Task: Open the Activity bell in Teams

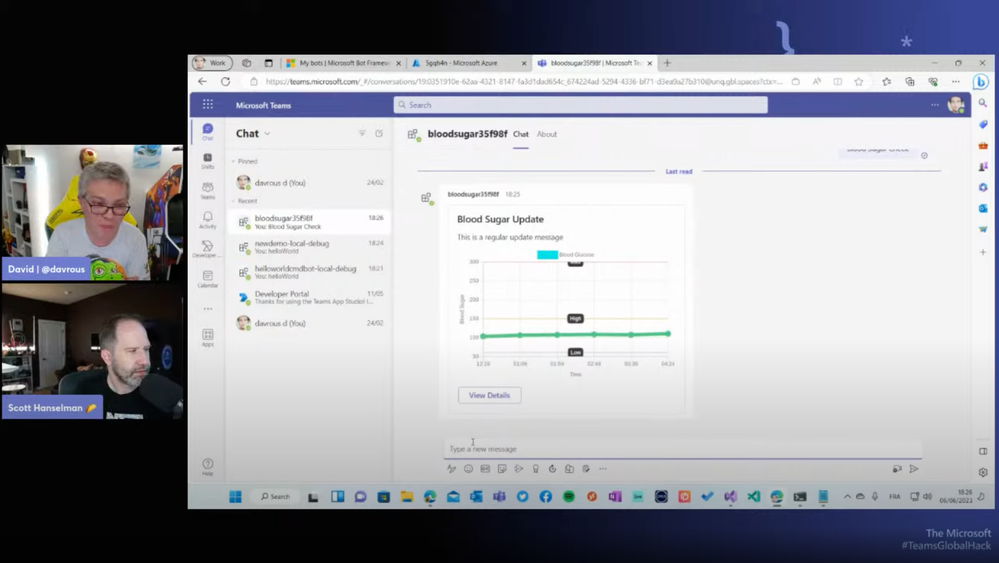Action: click(x=208, y=220)
